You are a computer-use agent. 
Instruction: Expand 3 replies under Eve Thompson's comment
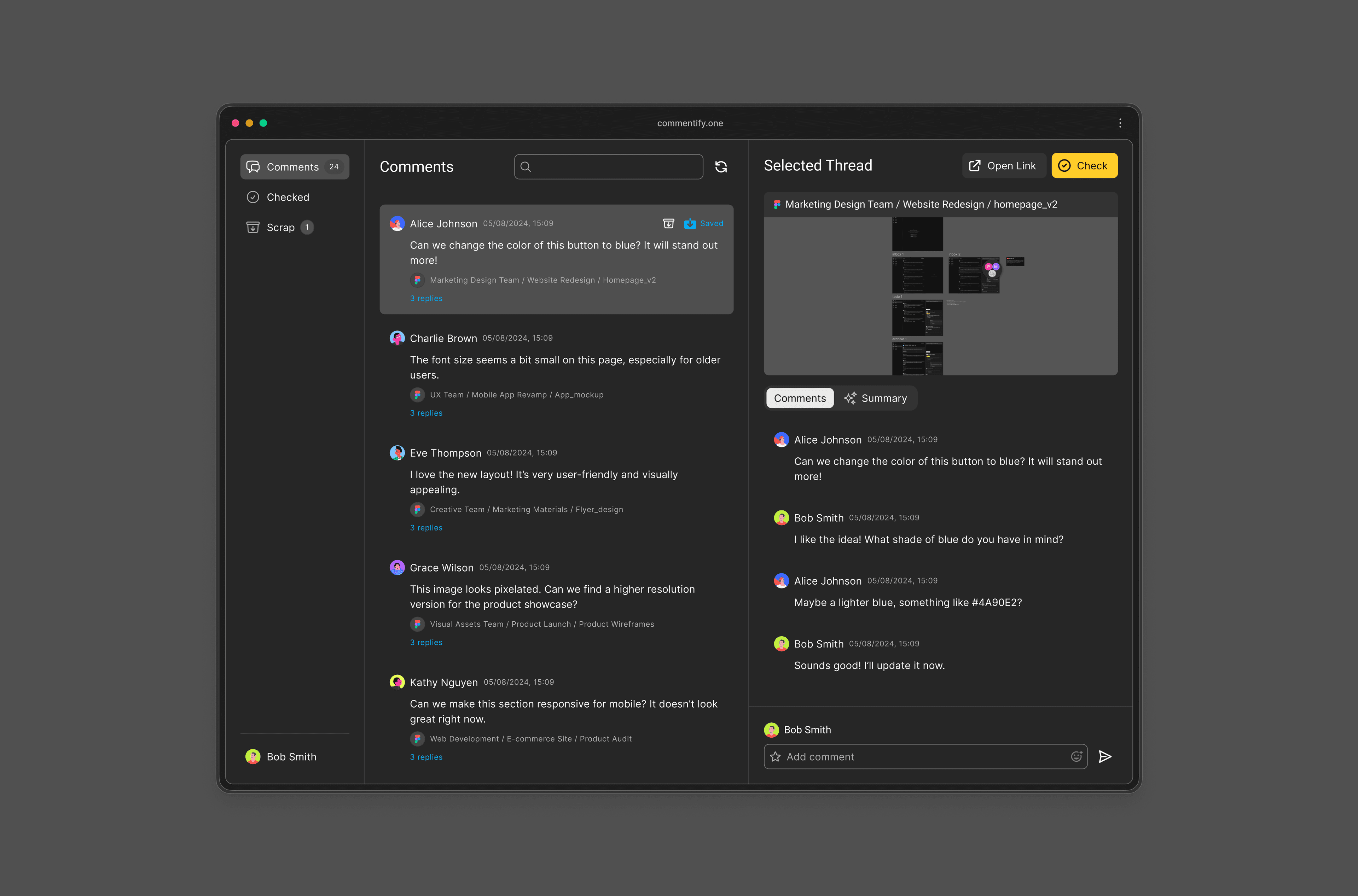click(x=426, y=528)
